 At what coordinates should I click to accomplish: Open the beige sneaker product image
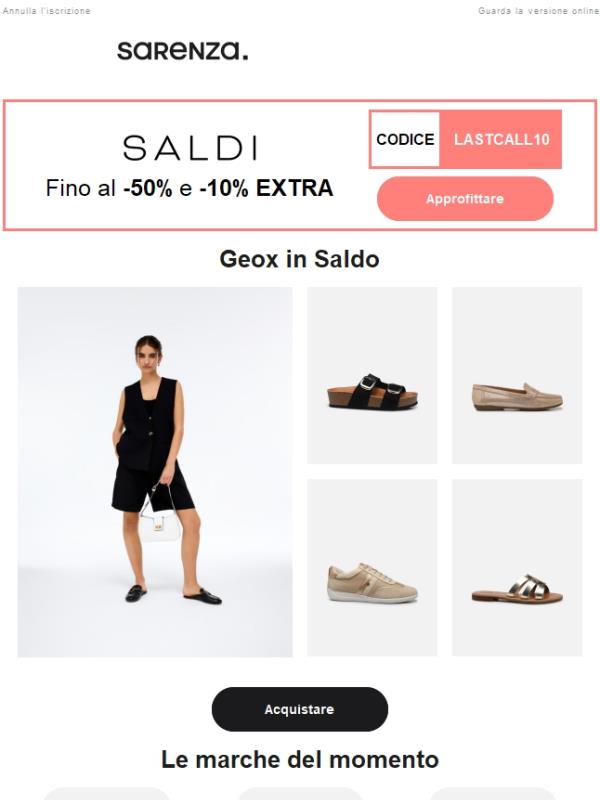pos(372,567)
